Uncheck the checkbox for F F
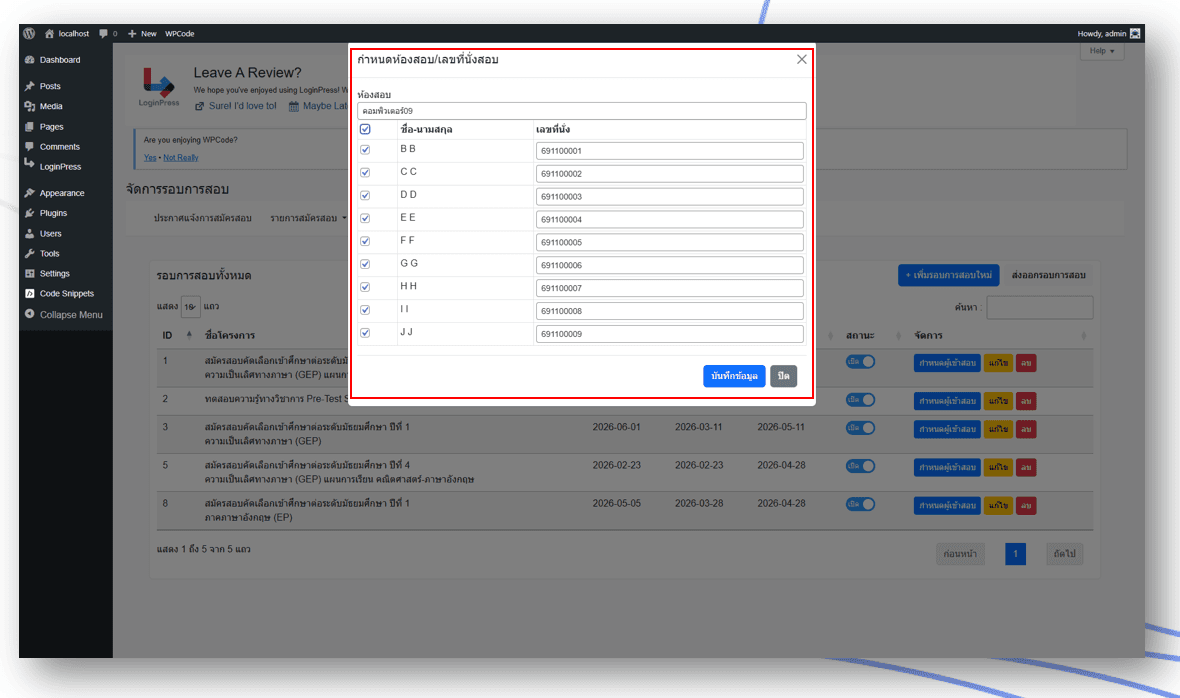Screen dimensions: 1180x698 click(x=365, y=241)
